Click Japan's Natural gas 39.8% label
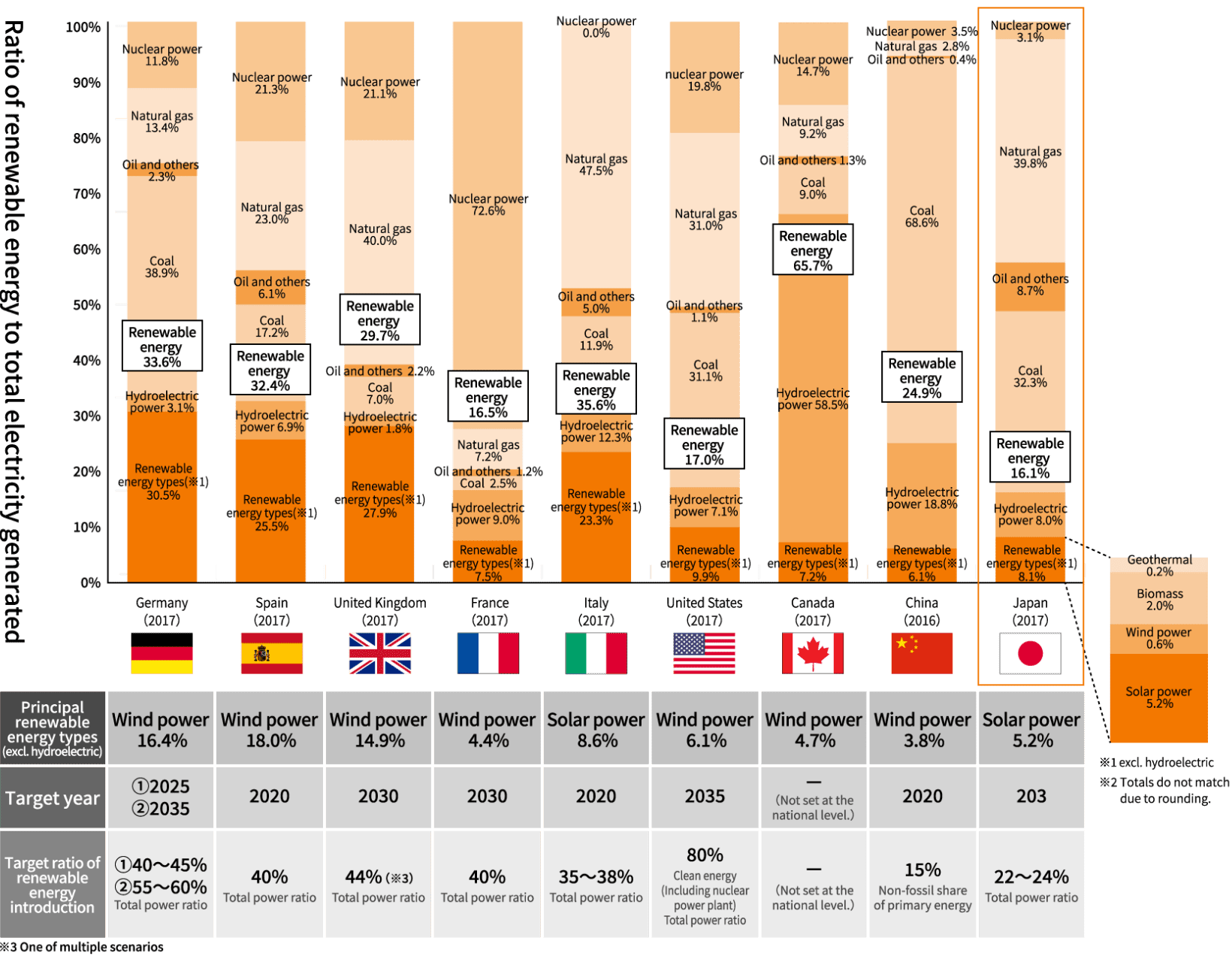 pyautogui.click(x=1030, y=157)
